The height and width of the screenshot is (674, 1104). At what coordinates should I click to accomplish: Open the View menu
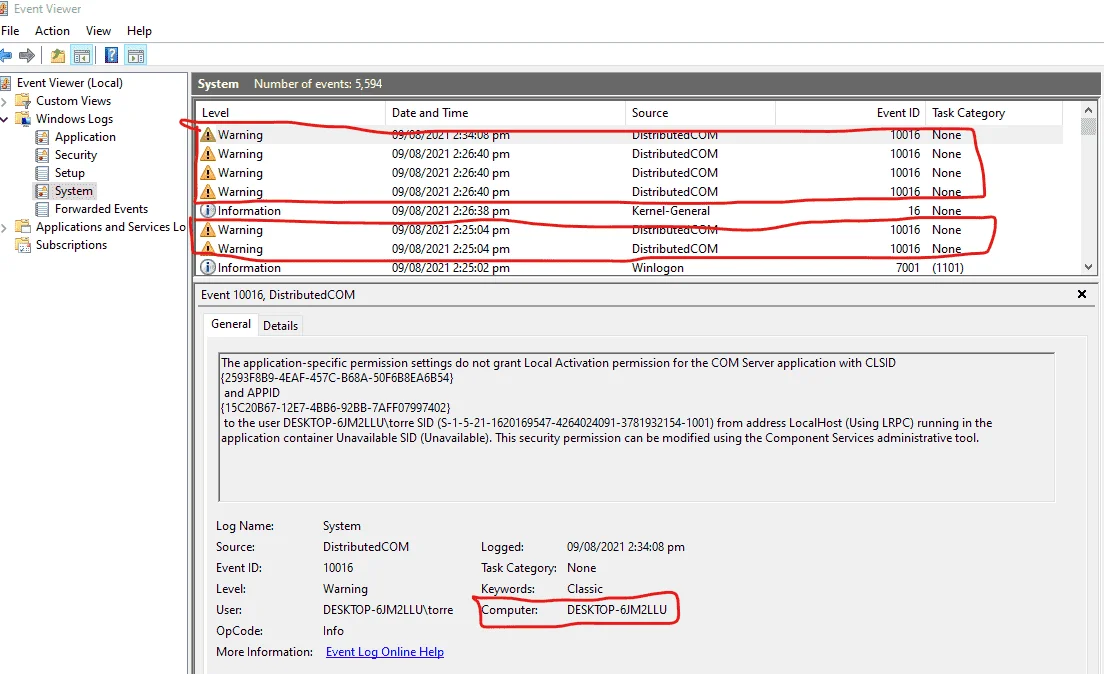click(99, 31)
